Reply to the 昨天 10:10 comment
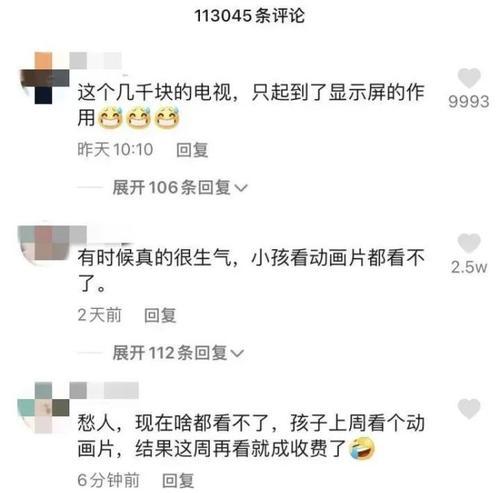 tap(192, 150)
